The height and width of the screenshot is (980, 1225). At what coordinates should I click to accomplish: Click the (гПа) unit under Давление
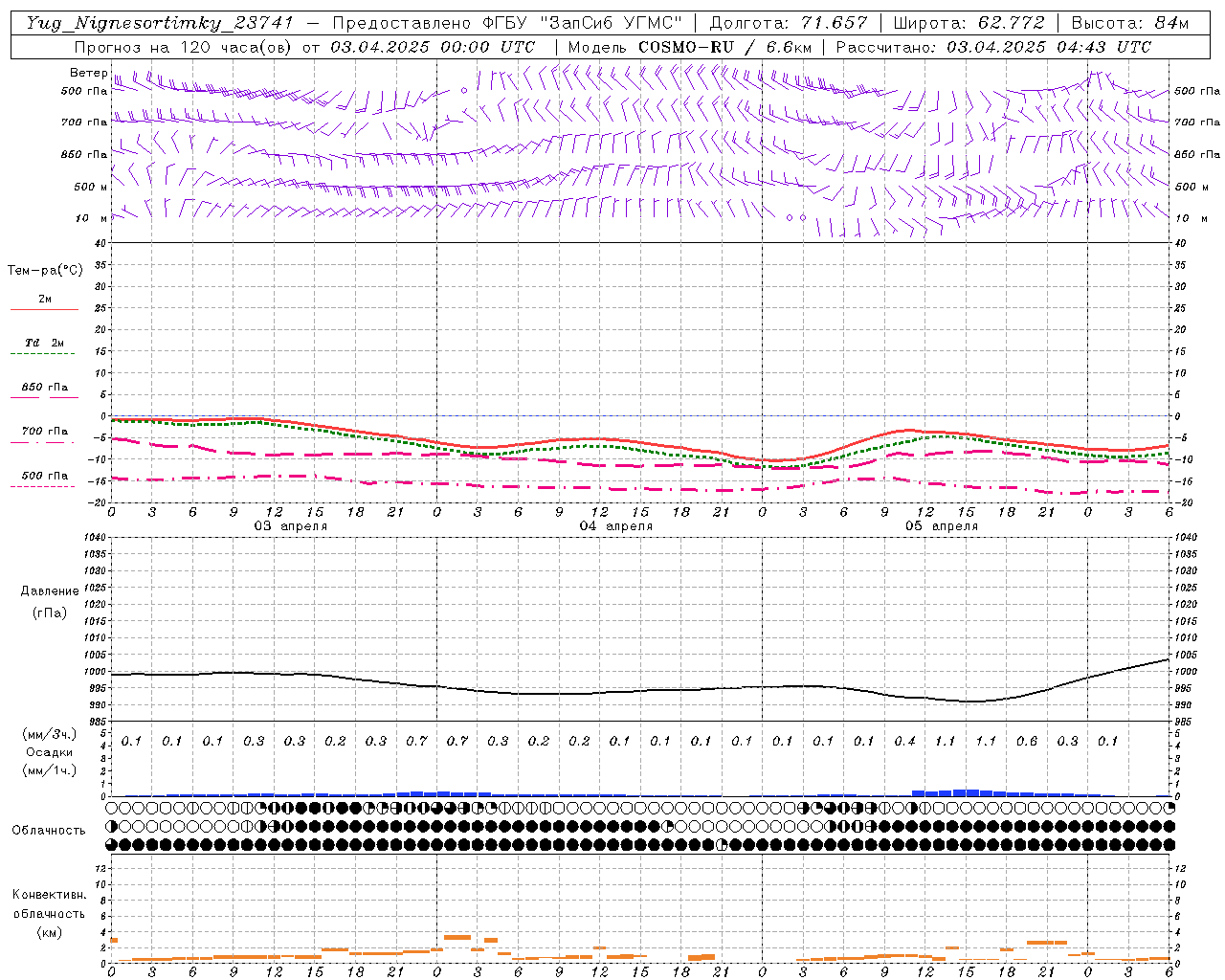click(50, 612)
